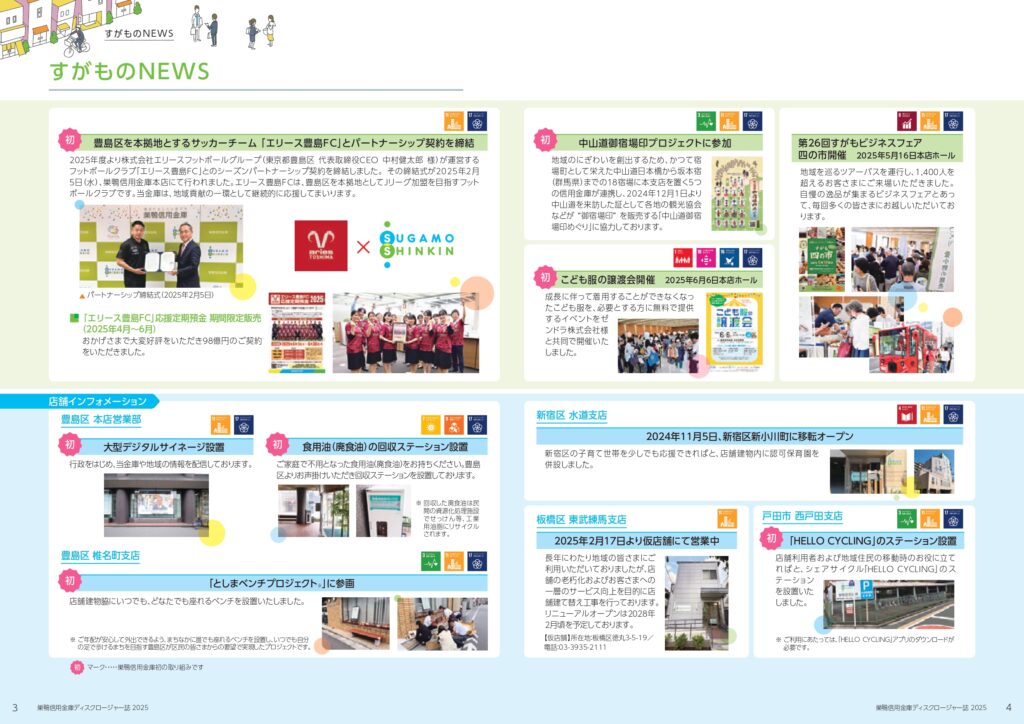Click the red SDG 4 book icon in 水道支店 card
The width and height of the screenshot is (1024, 724).
point(906,415)
